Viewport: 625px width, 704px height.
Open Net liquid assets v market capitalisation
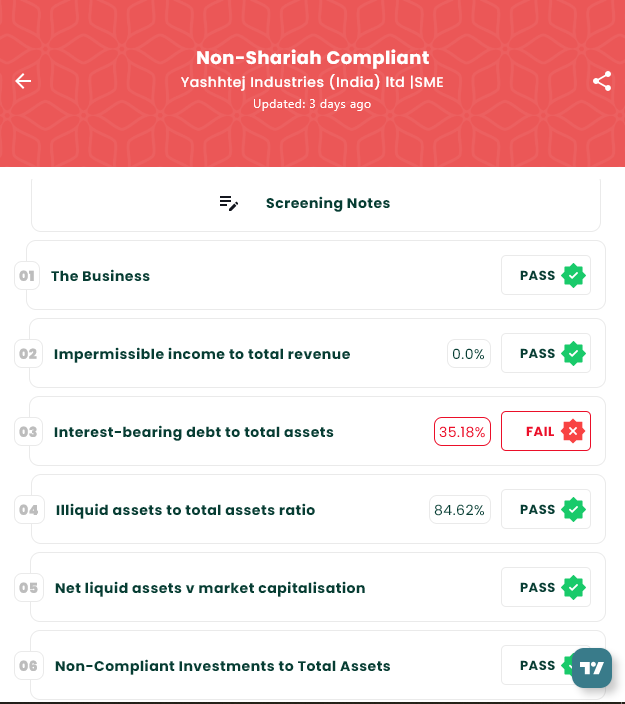coord(210,588)
